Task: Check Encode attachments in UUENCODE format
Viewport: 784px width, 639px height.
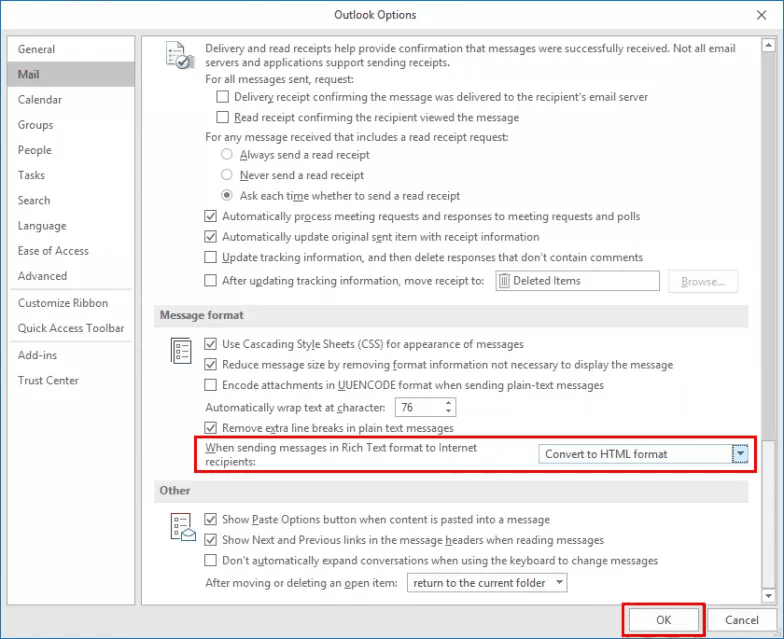Action: (x=210, y=385)
